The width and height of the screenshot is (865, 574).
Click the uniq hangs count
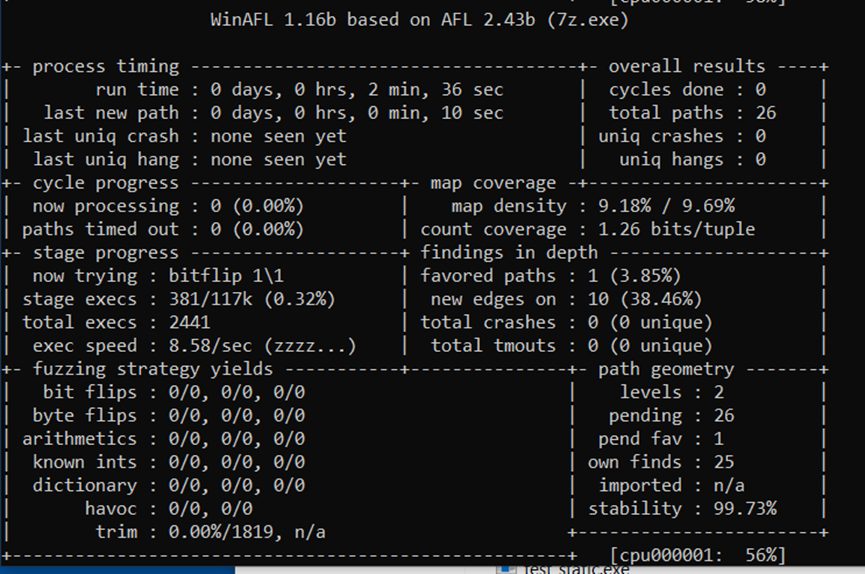[760, 160]
